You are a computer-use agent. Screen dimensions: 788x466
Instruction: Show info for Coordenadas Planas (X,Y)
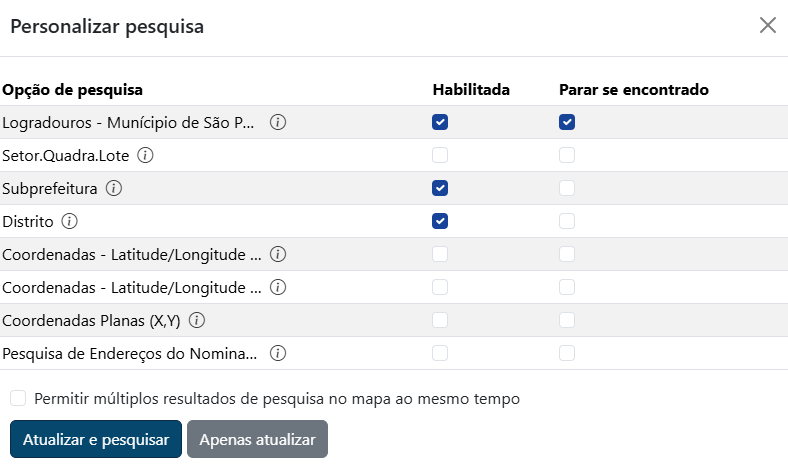pyautogui.click(x=196, y=320)
